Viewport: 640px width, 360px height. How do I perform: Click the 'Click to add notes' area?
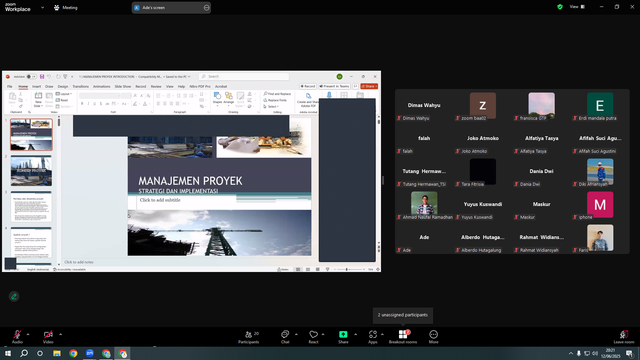point(79,262)
